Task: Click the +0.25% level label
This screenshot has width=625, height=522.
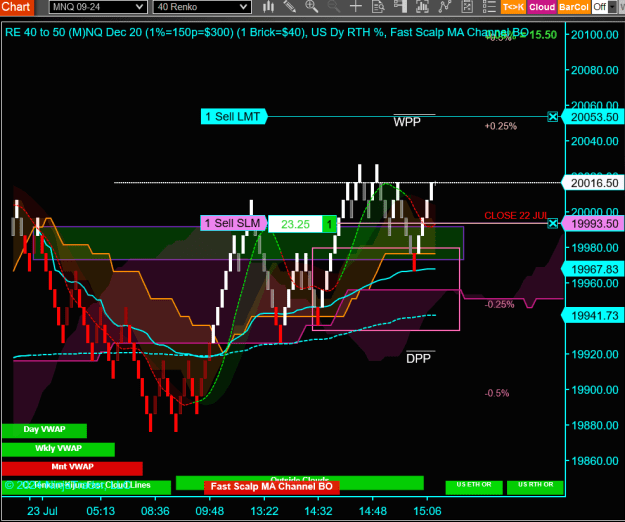Action: tap(501, 126)
